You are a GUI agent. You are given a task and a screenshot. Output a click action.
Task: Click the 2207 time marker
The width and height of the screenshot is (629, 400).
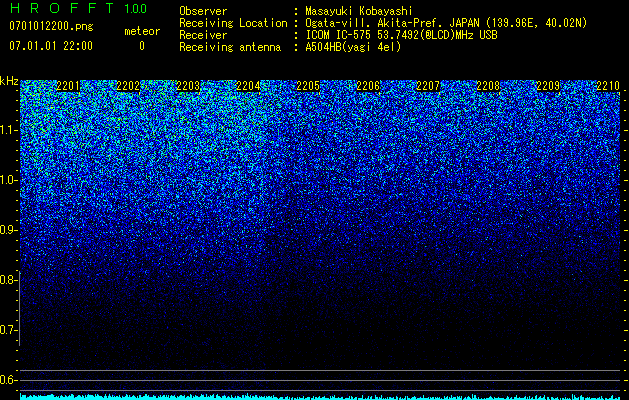point(428,85)
